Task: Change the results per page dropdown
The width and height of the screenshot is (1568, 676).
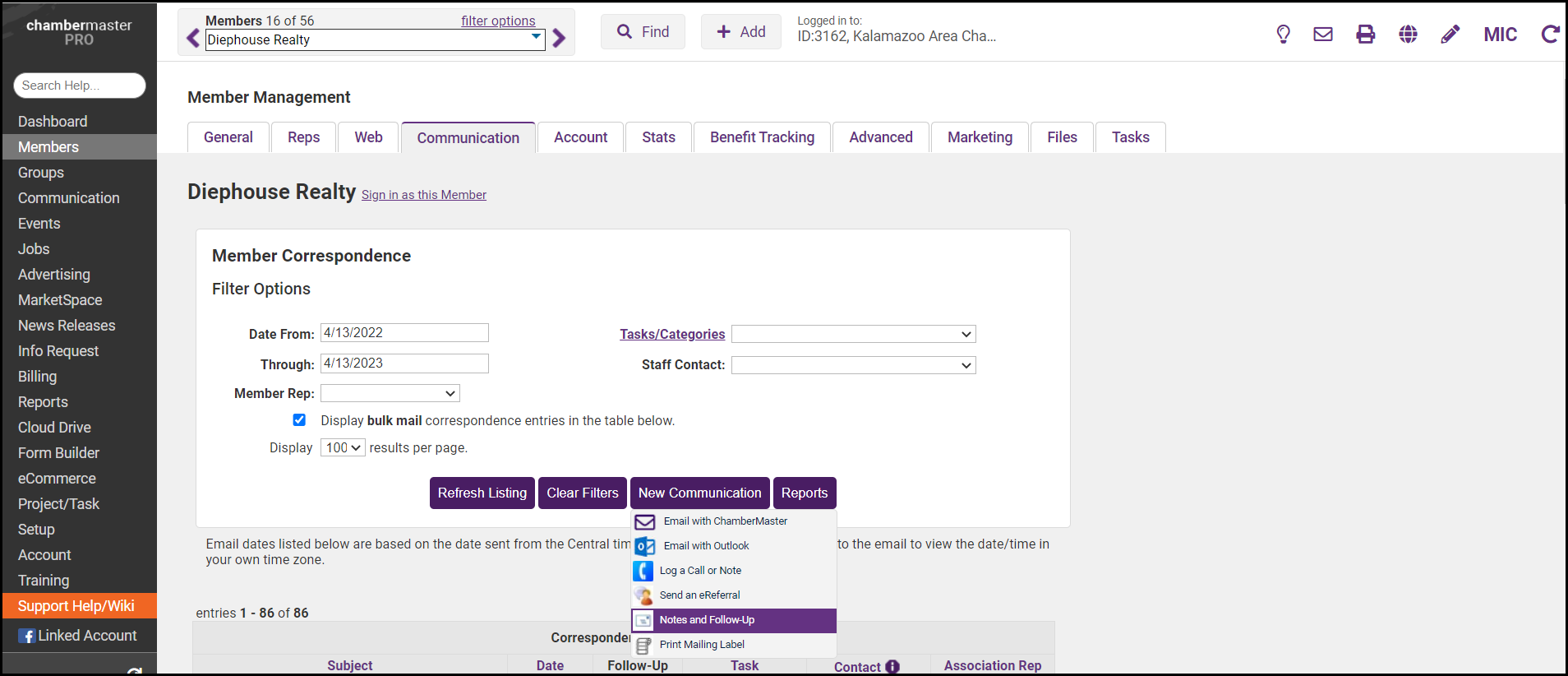Action: pos(343,448)
